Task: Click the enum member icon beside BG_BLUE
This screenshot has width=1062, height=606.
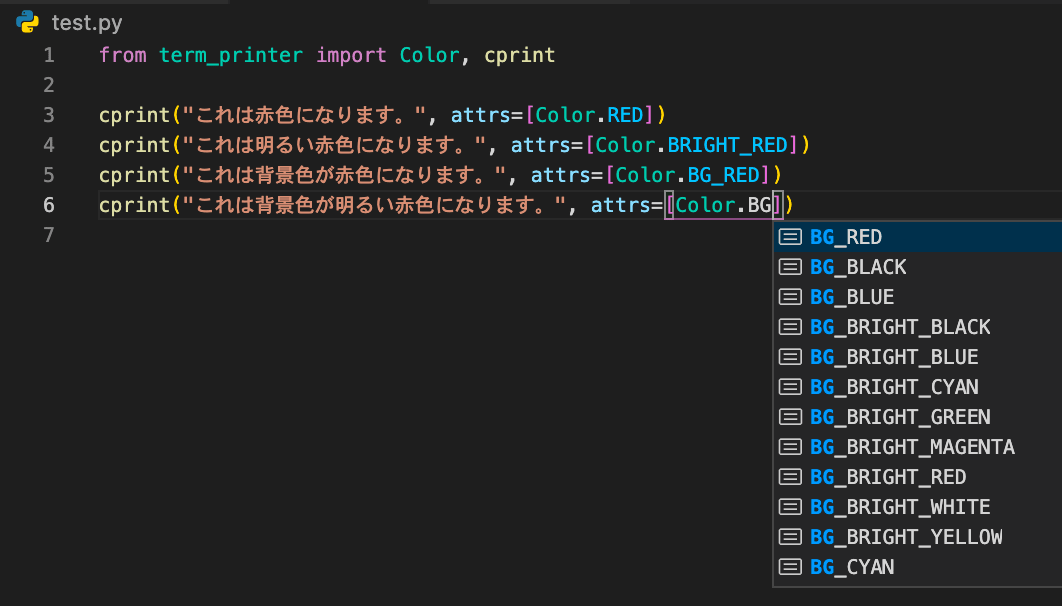Action: tap(790, 297)
